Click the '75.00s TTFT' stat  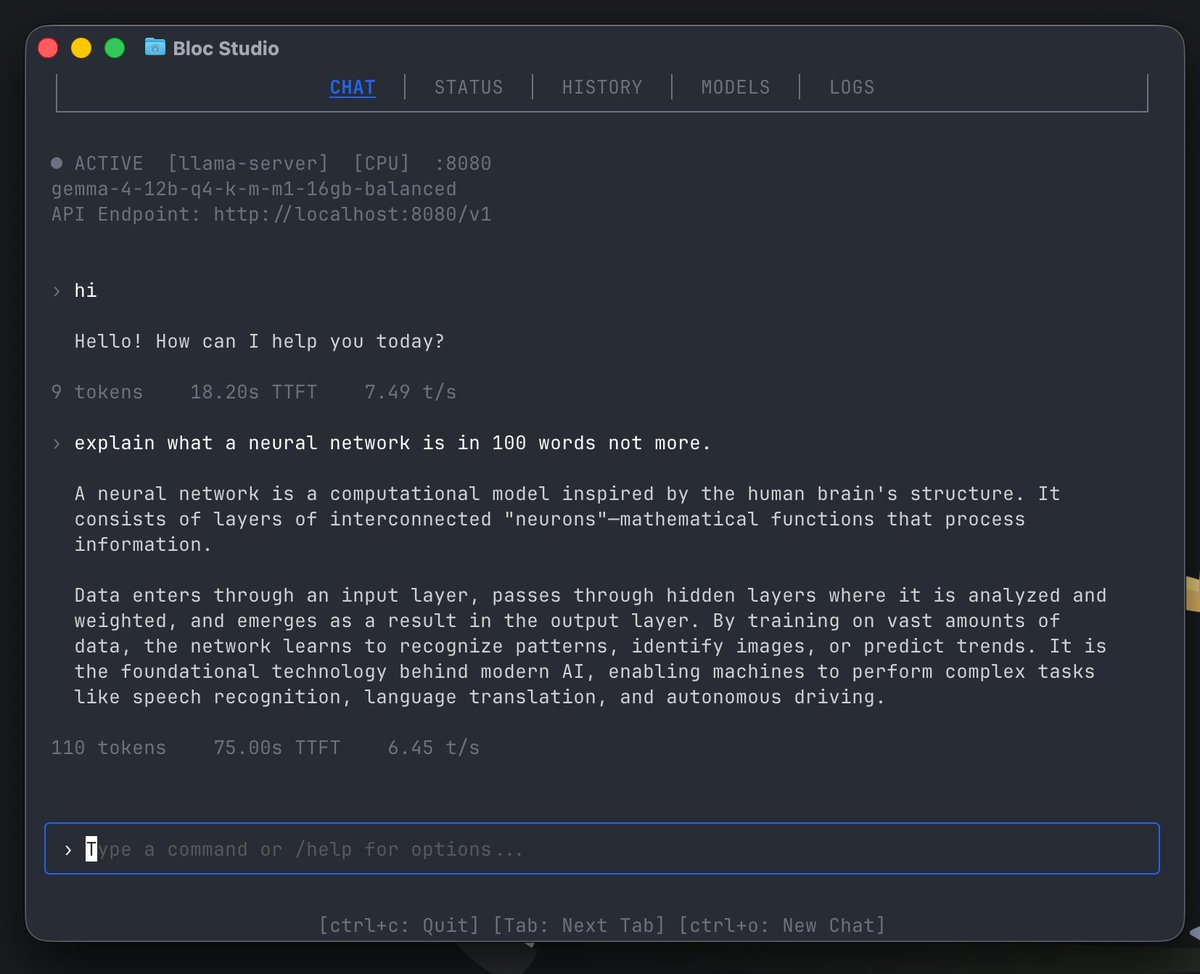(277, 747)
